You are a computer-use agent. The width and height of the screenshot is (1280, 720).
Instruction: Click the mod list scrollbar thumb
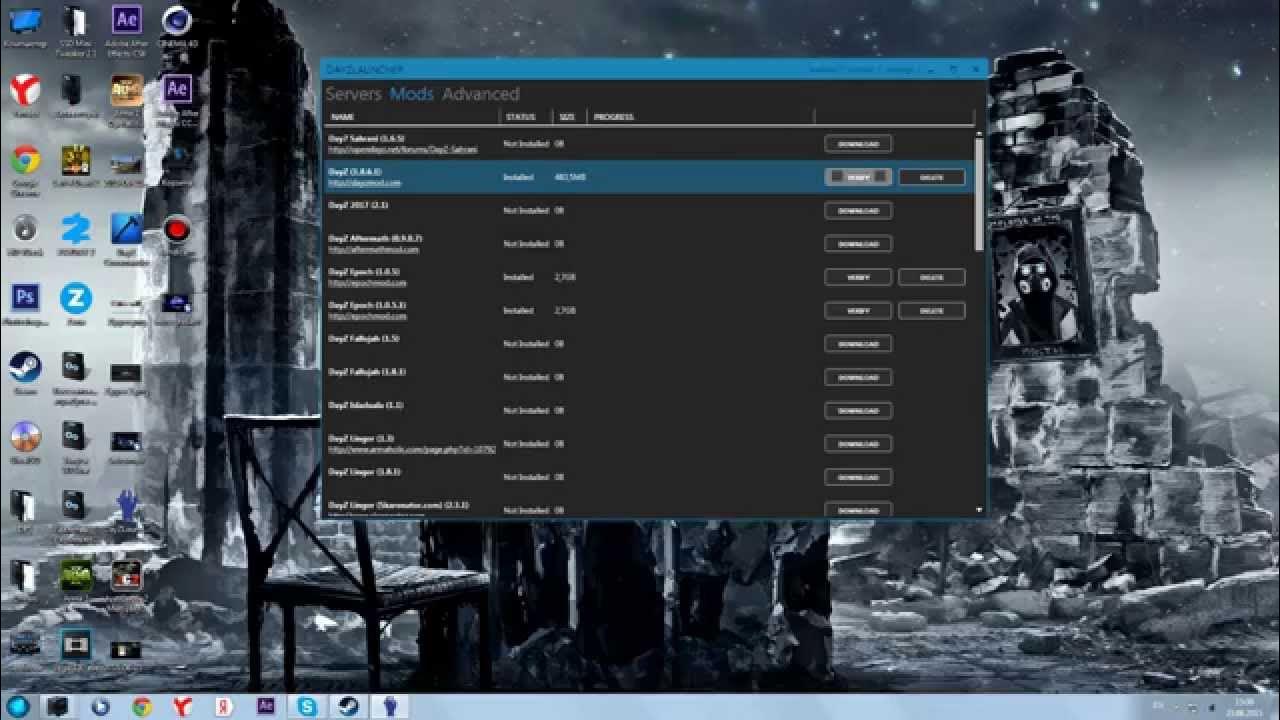coord(979,193)
